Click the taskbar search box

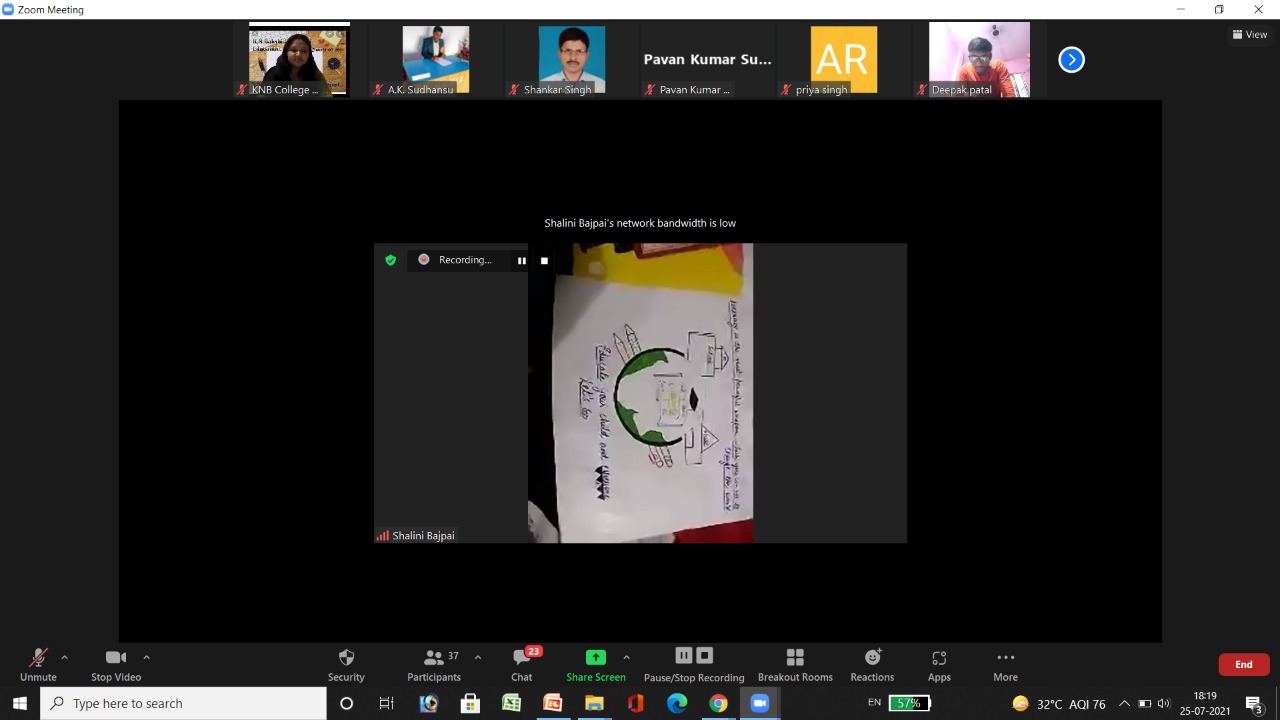coord(183,703)
